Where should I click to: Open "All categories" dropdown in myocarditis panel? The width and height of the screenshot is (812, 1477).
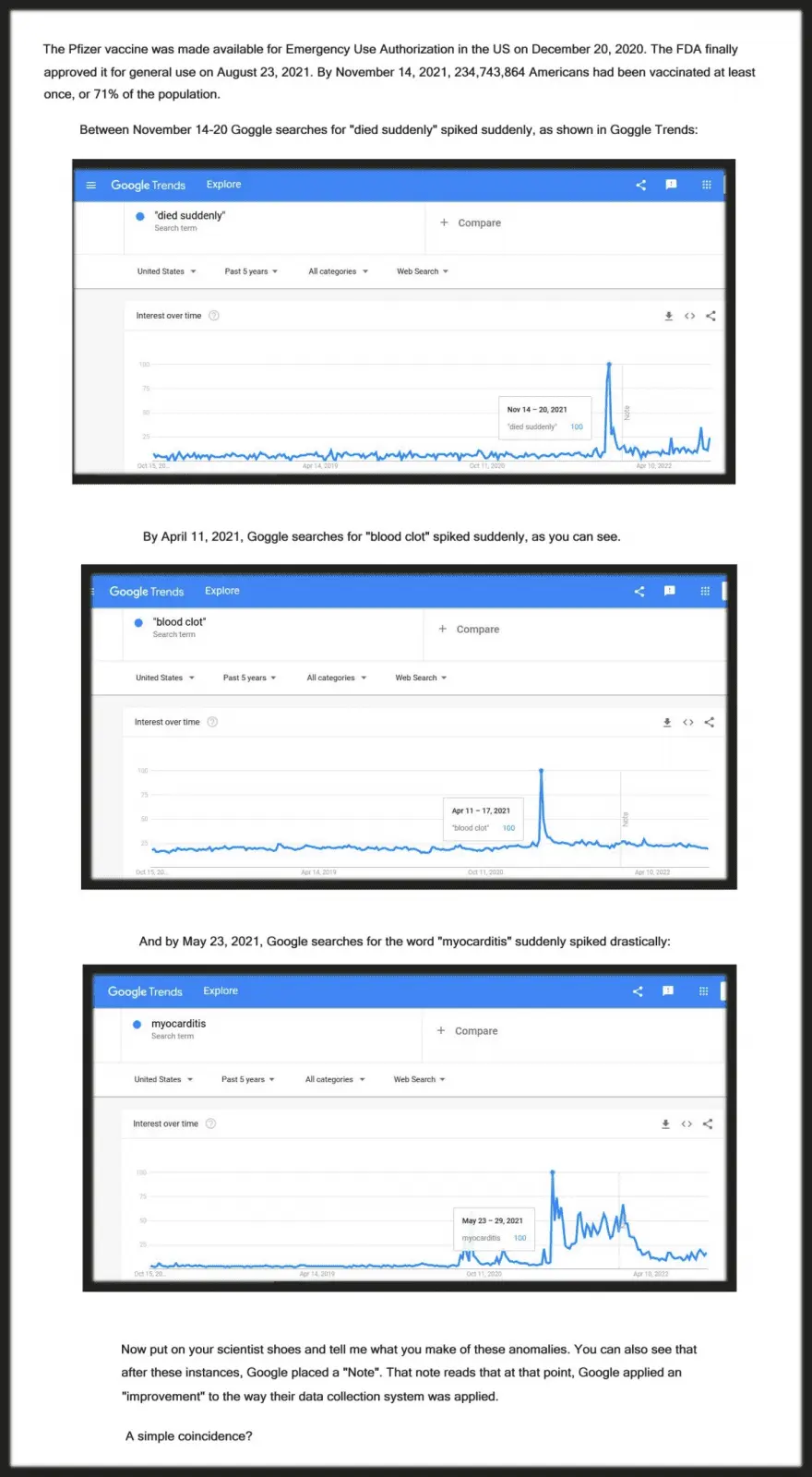(335, 1079)
